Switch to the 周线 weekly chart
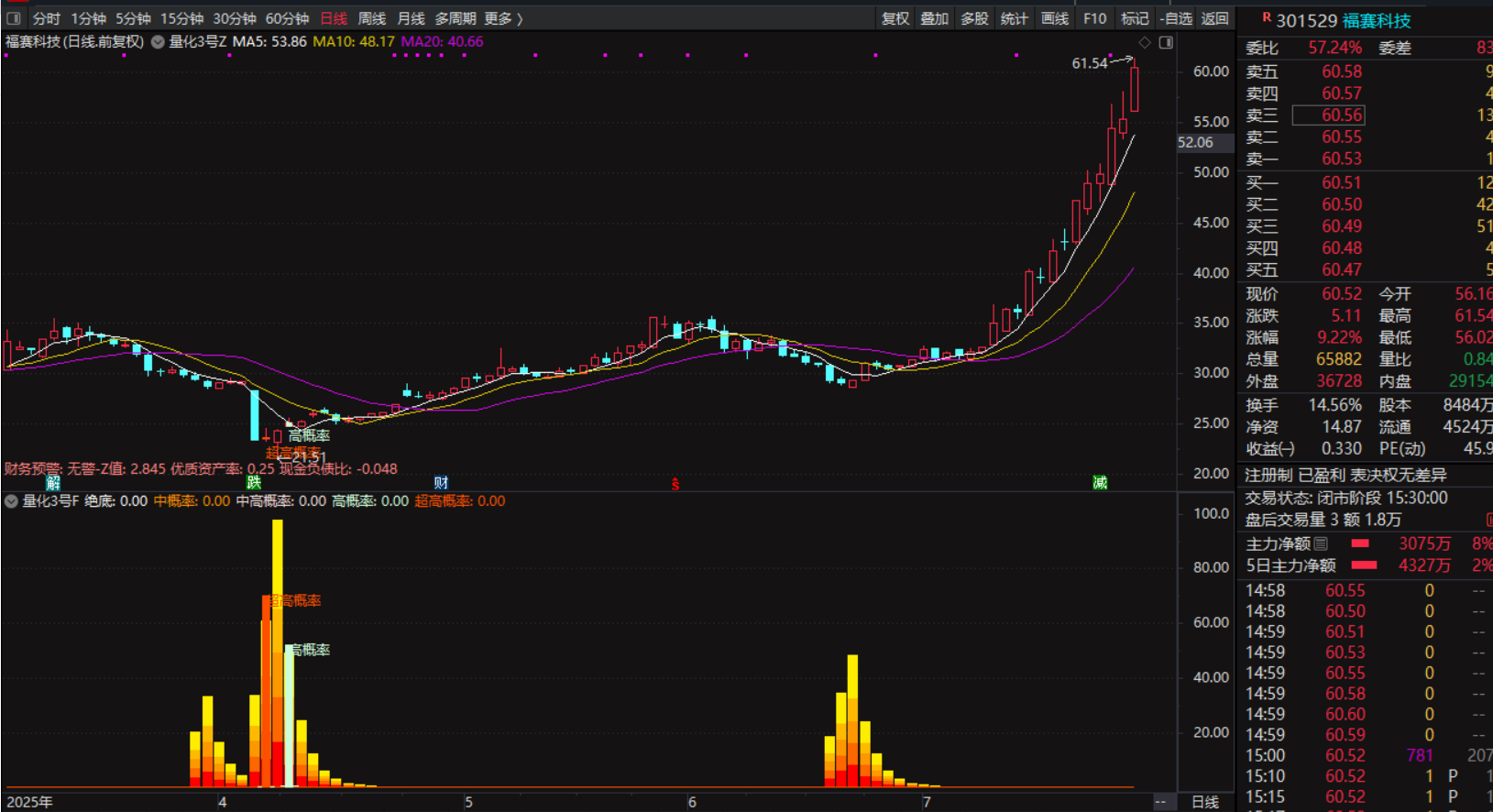Screen dimensions: 1493x812 tap(371, 18)
